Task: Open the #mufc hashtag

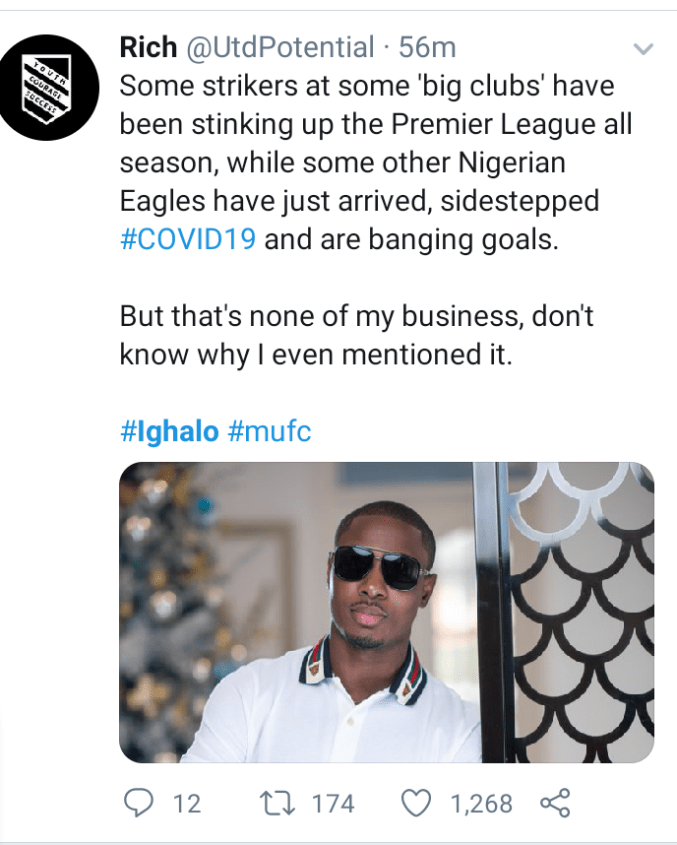Action: click(x=270, y=433)
